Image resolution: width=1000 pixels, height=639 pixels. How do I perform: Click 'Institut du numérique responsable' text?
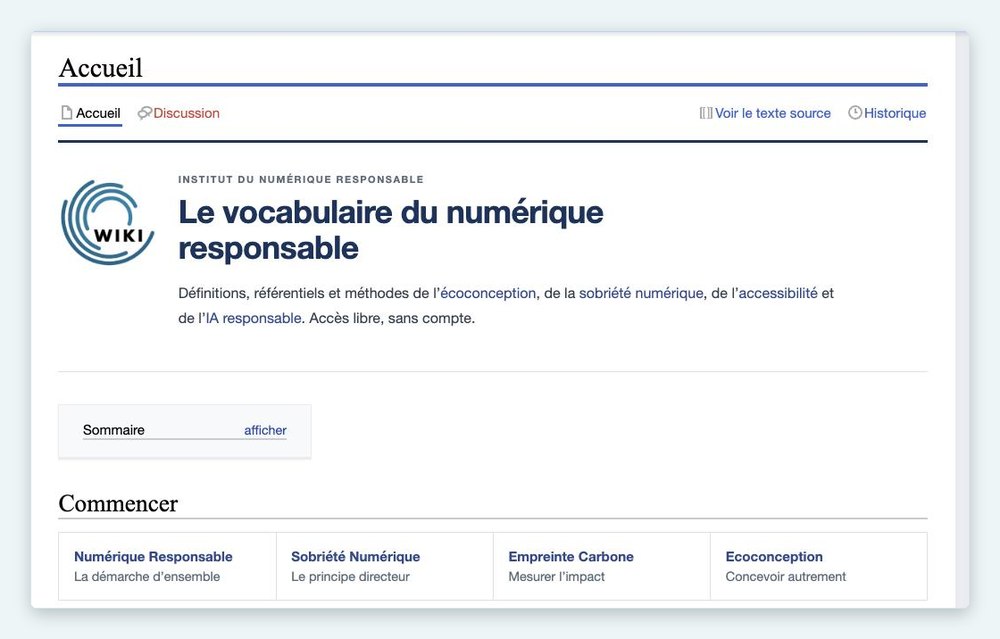point(301,180)
